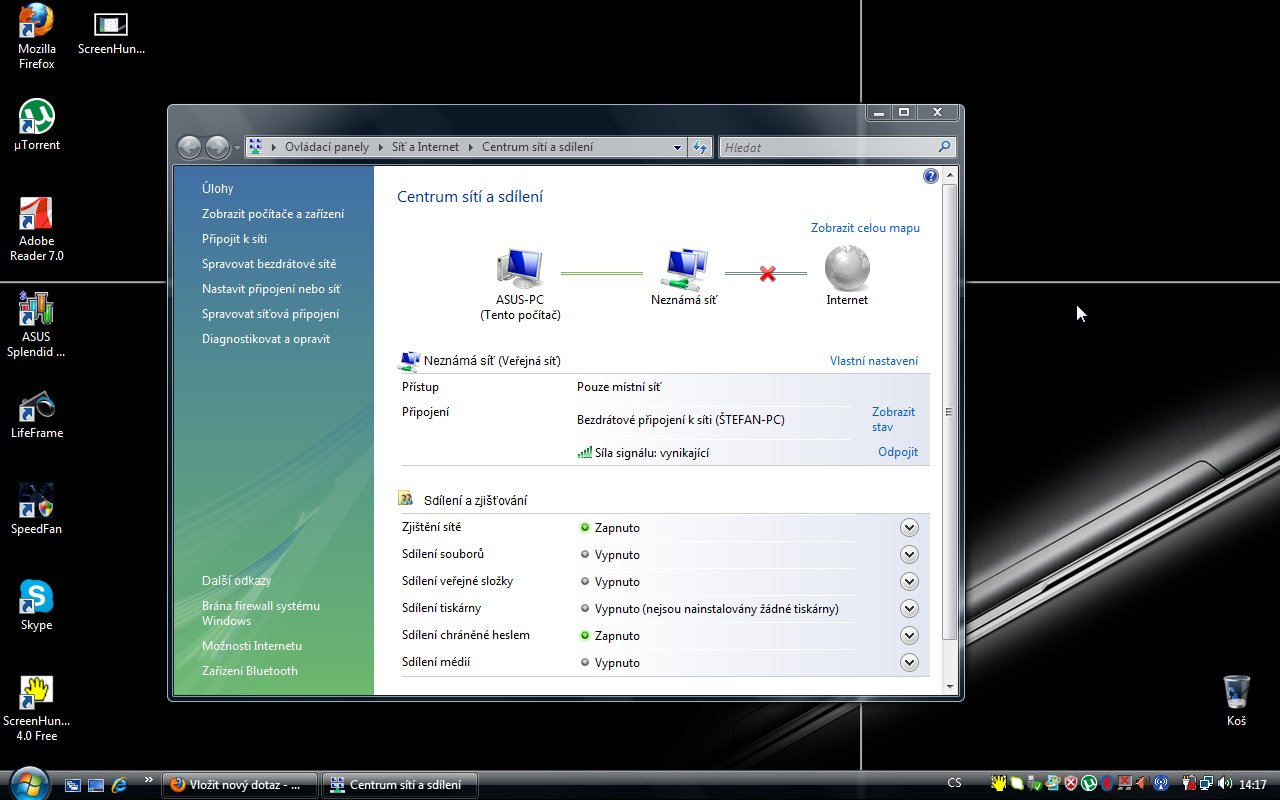This screenshot has height=800, width=1280.
Task: Go back with the Back arrow button
Action: pyautogui.click(x=190, y=147)
